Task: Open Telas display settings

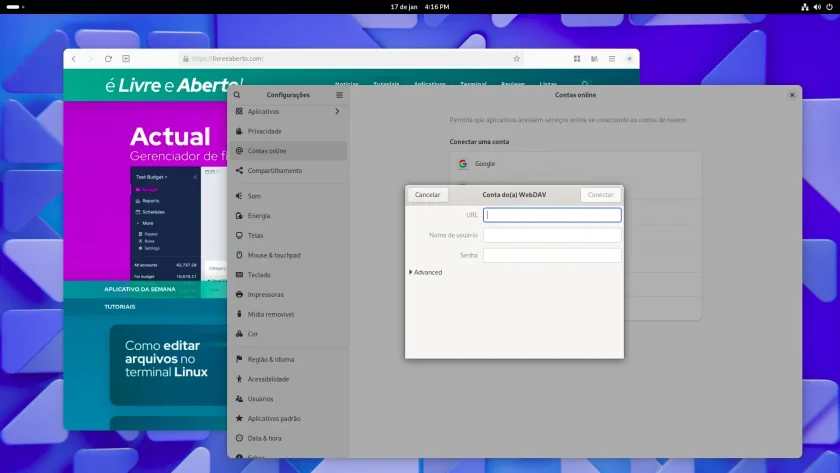Action: [288, 236]
